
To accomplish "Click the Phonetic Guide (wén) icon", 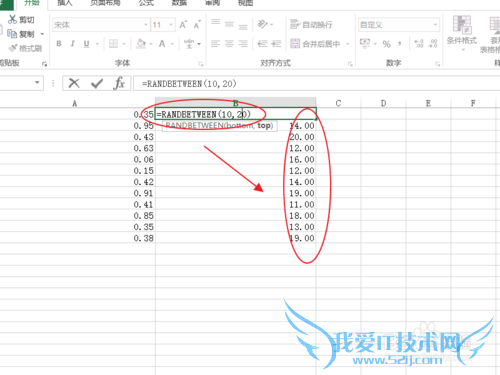I will click(x=189, y=44).
